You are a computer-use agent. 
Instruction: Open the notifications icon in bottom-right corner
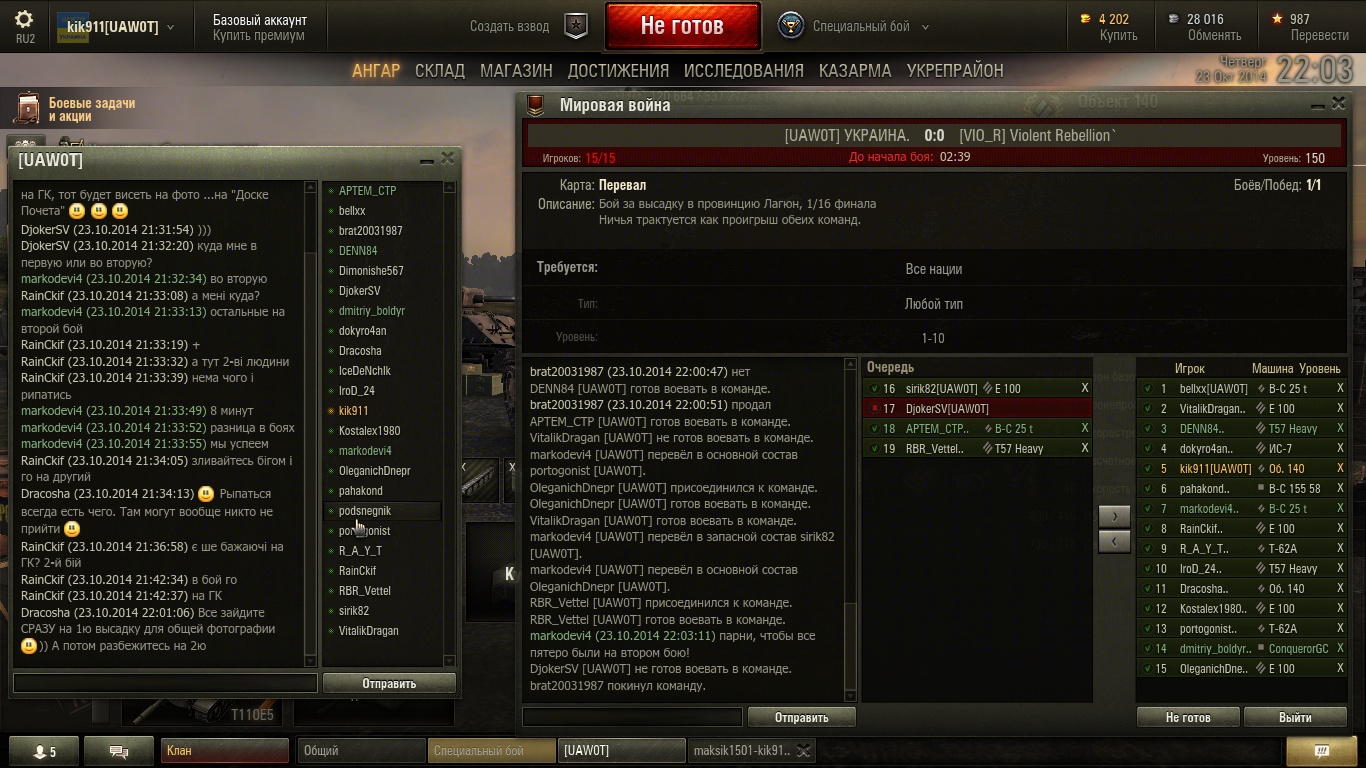click(1321, 751)
